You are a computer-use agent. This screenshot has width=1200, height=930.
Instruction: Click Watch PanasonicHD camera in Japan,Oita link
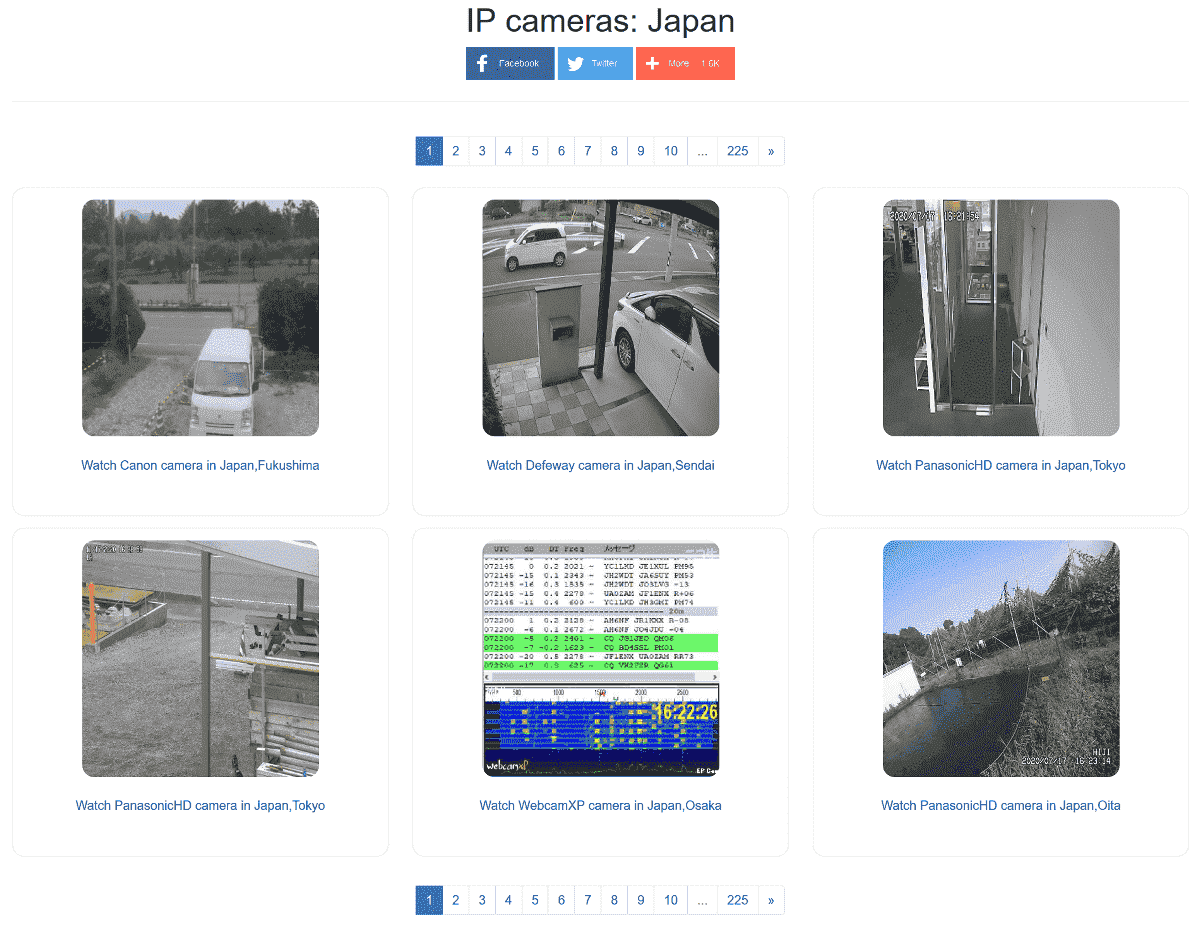click(x=1000, y=805)
